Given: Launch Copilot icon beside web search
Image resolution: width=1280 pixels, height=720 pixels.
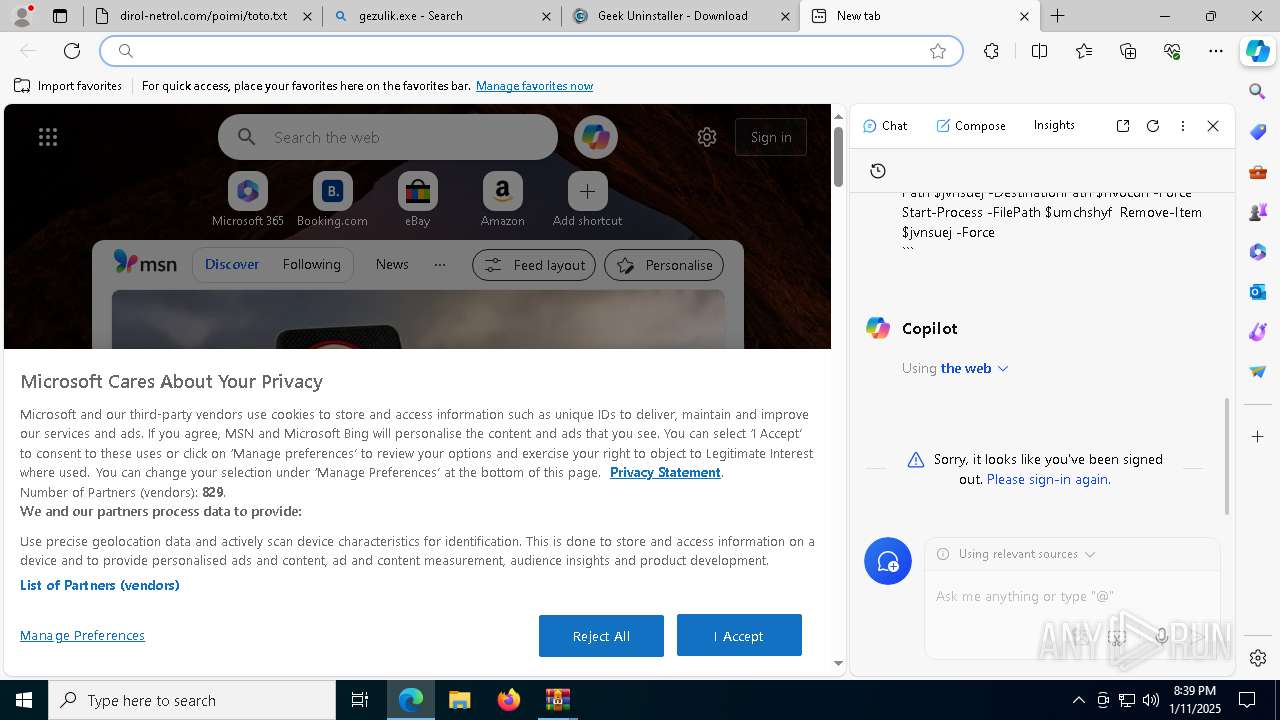Looking at the screenshot, I should [596, 137].
